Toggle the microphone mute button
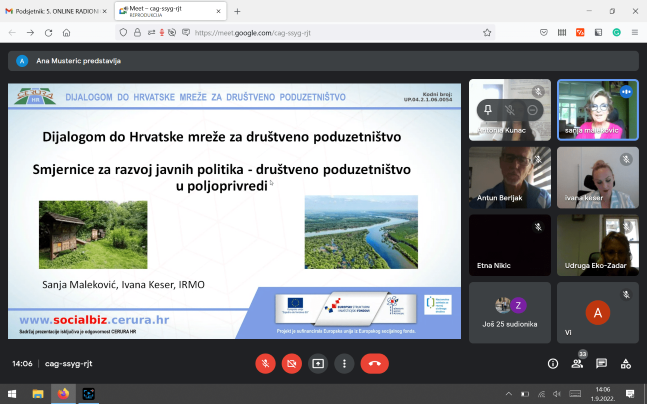This screenshot has width=647, height=404. pos(265,364)
